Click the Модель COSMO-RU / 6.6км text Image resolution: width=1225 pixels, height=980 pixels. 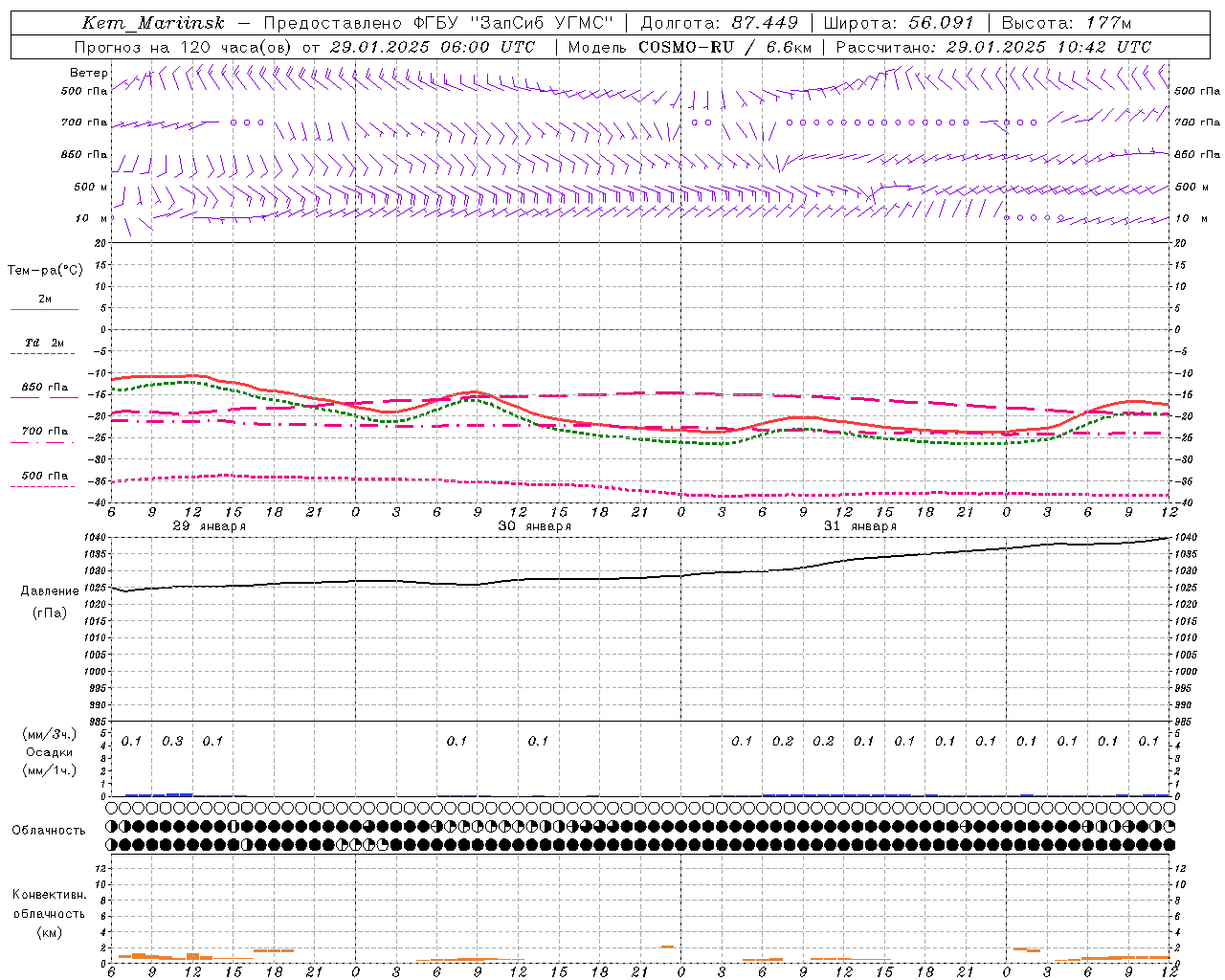click(690, 47)
